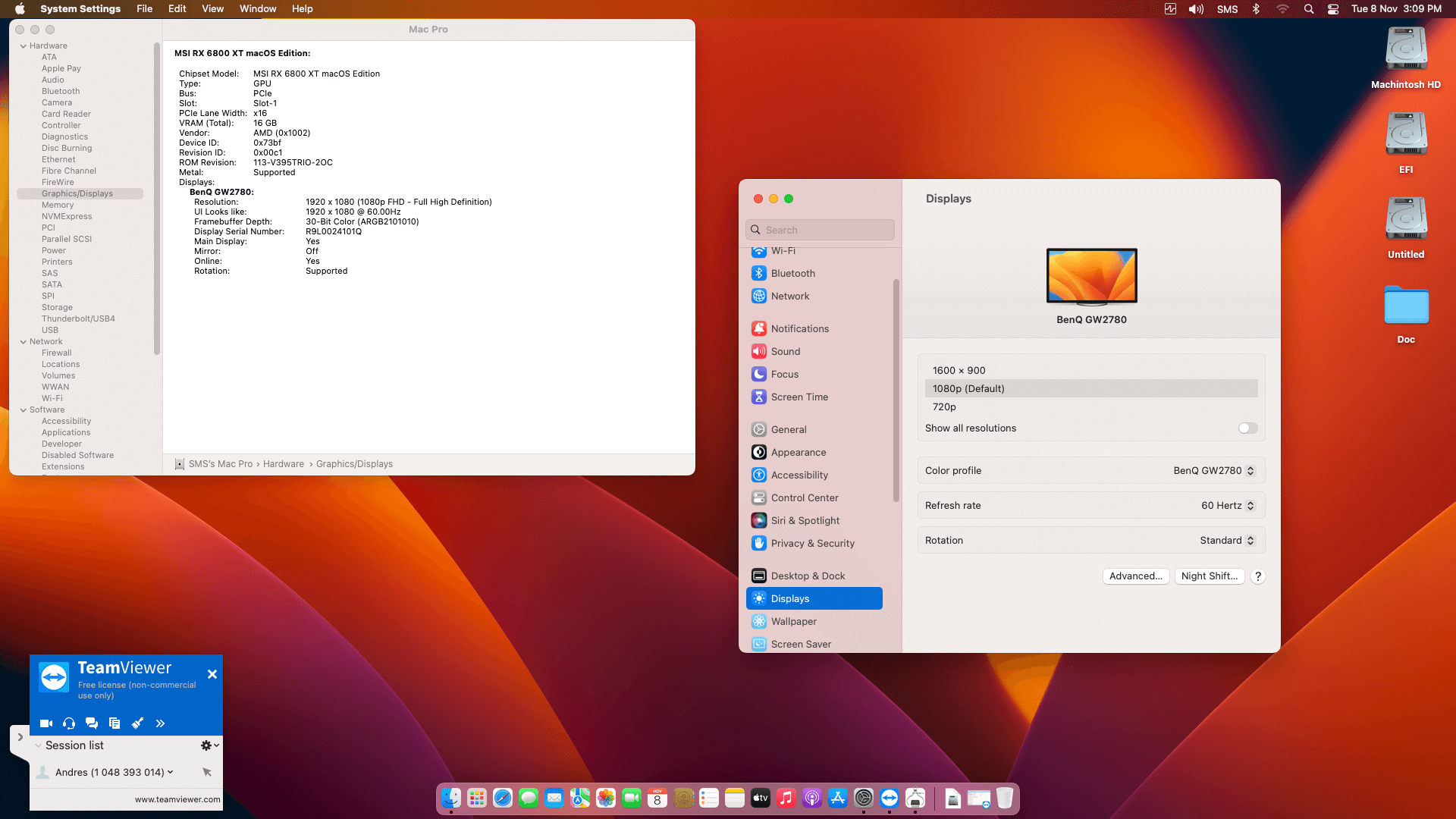Viewport: 1456px width, 819px height.
Task: Click the remote control cursor icon beside Andres
Action: pos(207,772)
